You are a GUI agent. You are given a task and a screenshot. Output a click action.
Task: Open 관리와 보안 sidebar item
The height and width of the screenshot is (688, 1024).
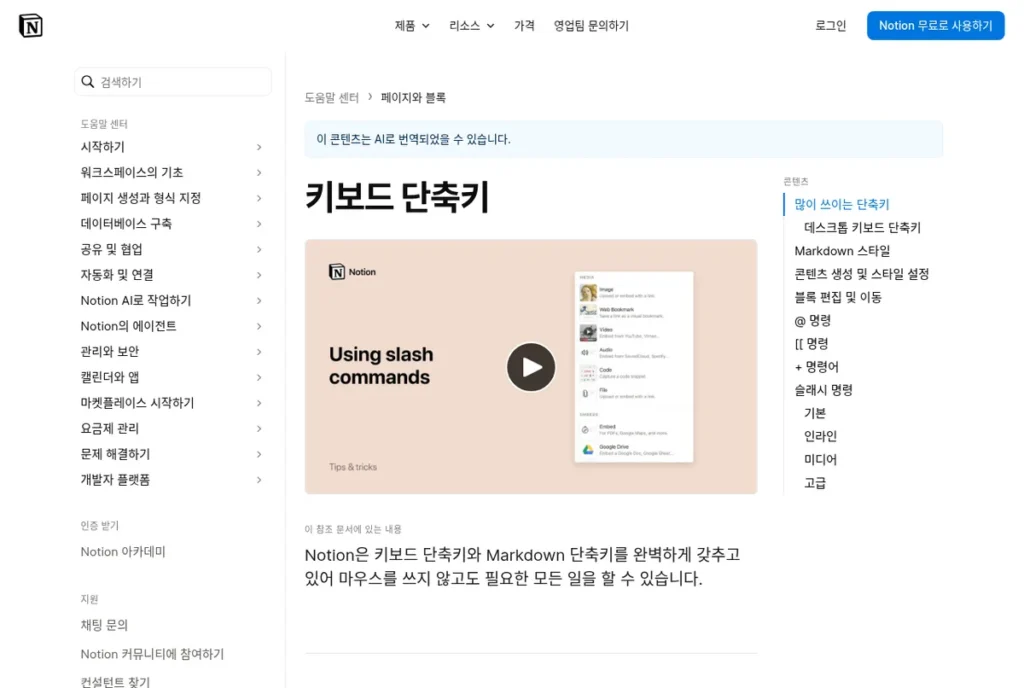coord(110,351)
